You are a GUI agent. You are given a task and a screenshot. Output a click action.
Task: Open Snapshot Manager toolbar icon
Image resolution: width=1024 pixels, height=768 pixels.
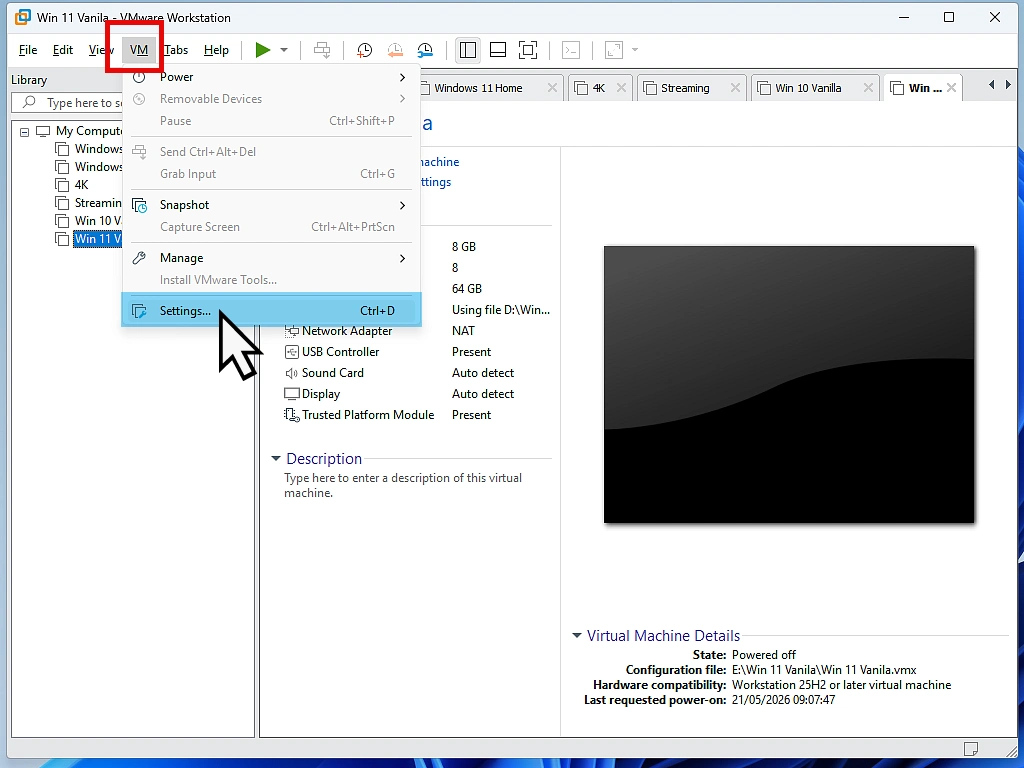pyautogui.click(x=425, y=50)
